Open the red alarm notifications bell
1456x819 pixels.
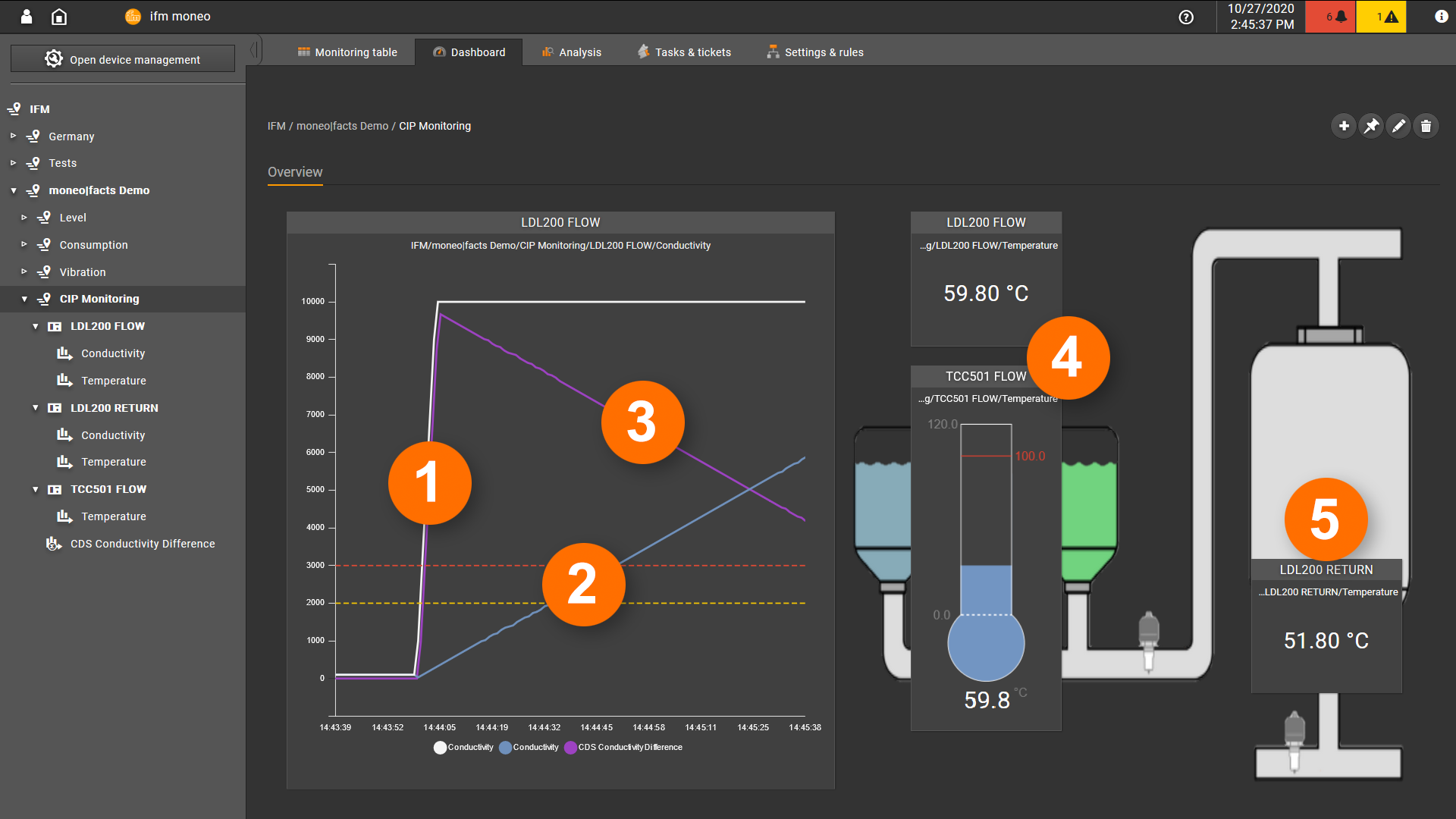click(1329, 16)
